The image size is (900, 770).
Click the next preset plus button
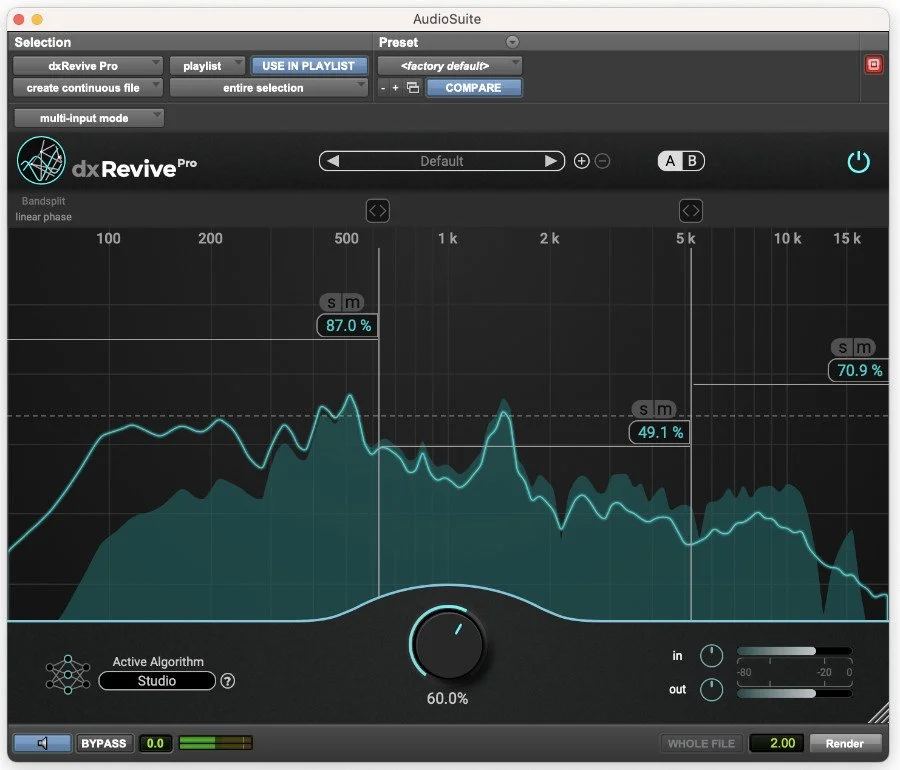(x=395, y=88)
